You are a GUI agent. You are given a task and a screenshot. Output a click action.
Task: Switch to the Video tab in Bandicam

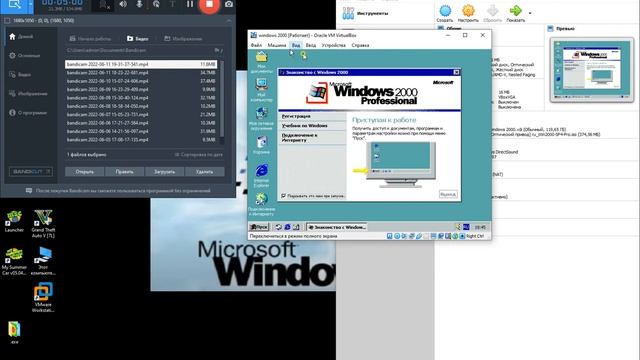pyautogui.click(x=138, y=39)
